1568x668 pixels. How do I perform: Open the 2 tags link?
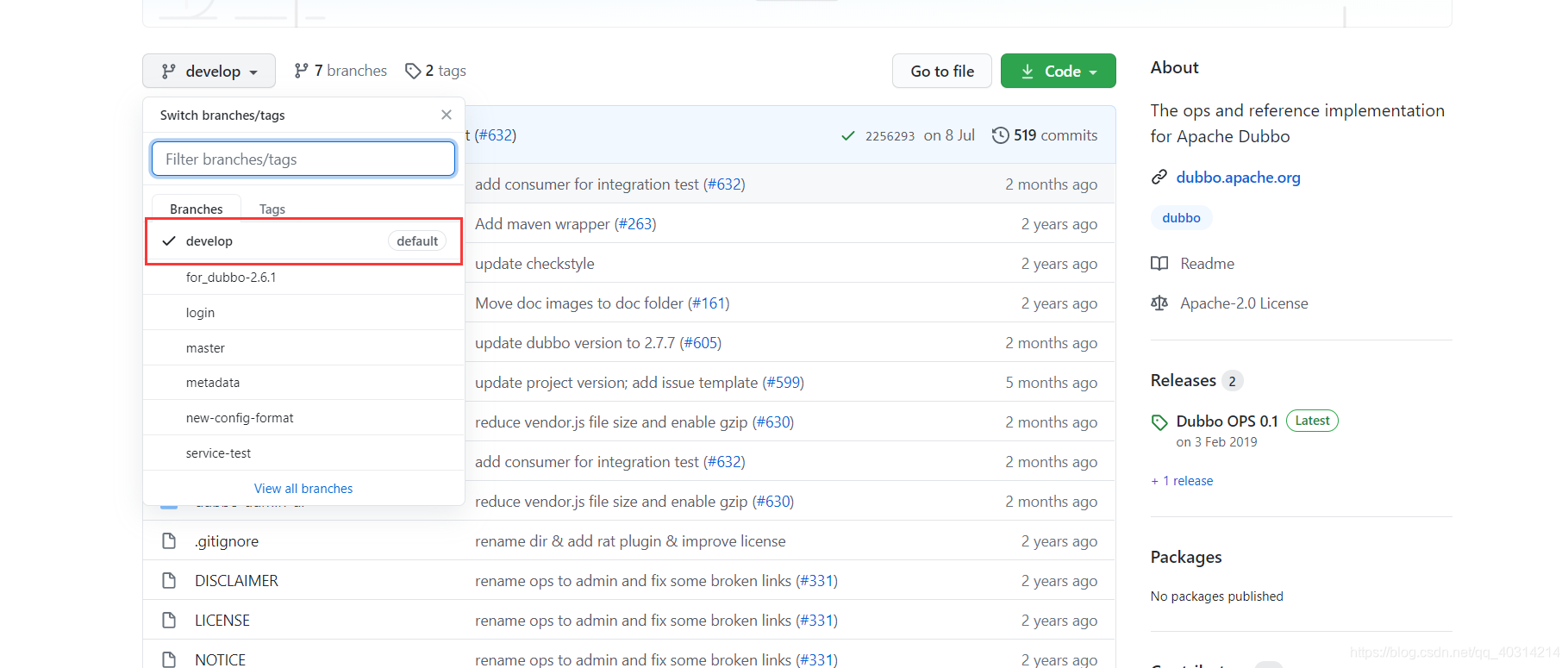tap(436, 71)
